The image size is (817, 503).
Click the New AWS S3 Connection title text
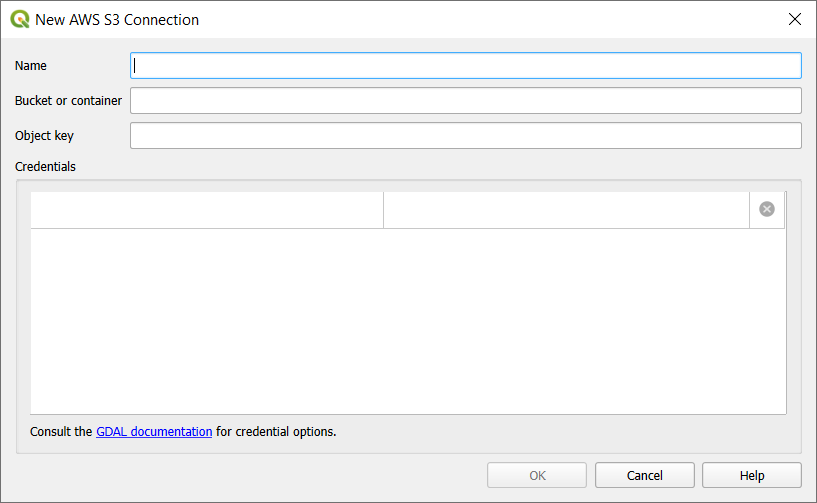point(117,19)
